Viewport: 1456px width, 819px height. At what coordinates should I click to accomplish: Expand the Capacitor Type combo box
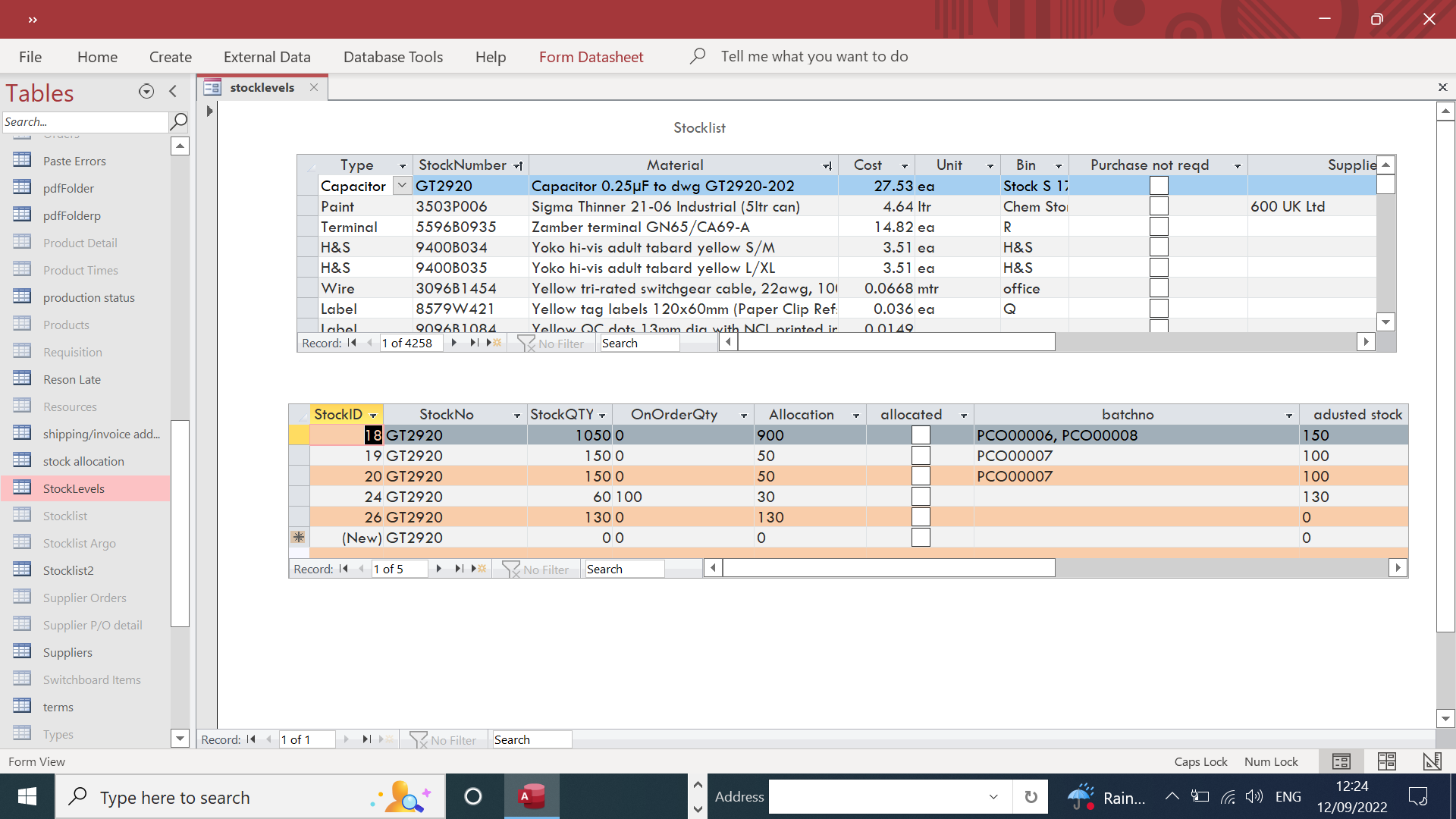point(402,186)
